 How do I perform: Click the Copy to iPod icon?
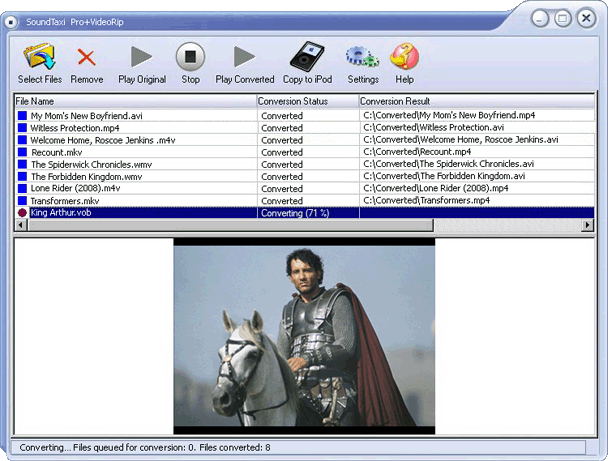307,57
